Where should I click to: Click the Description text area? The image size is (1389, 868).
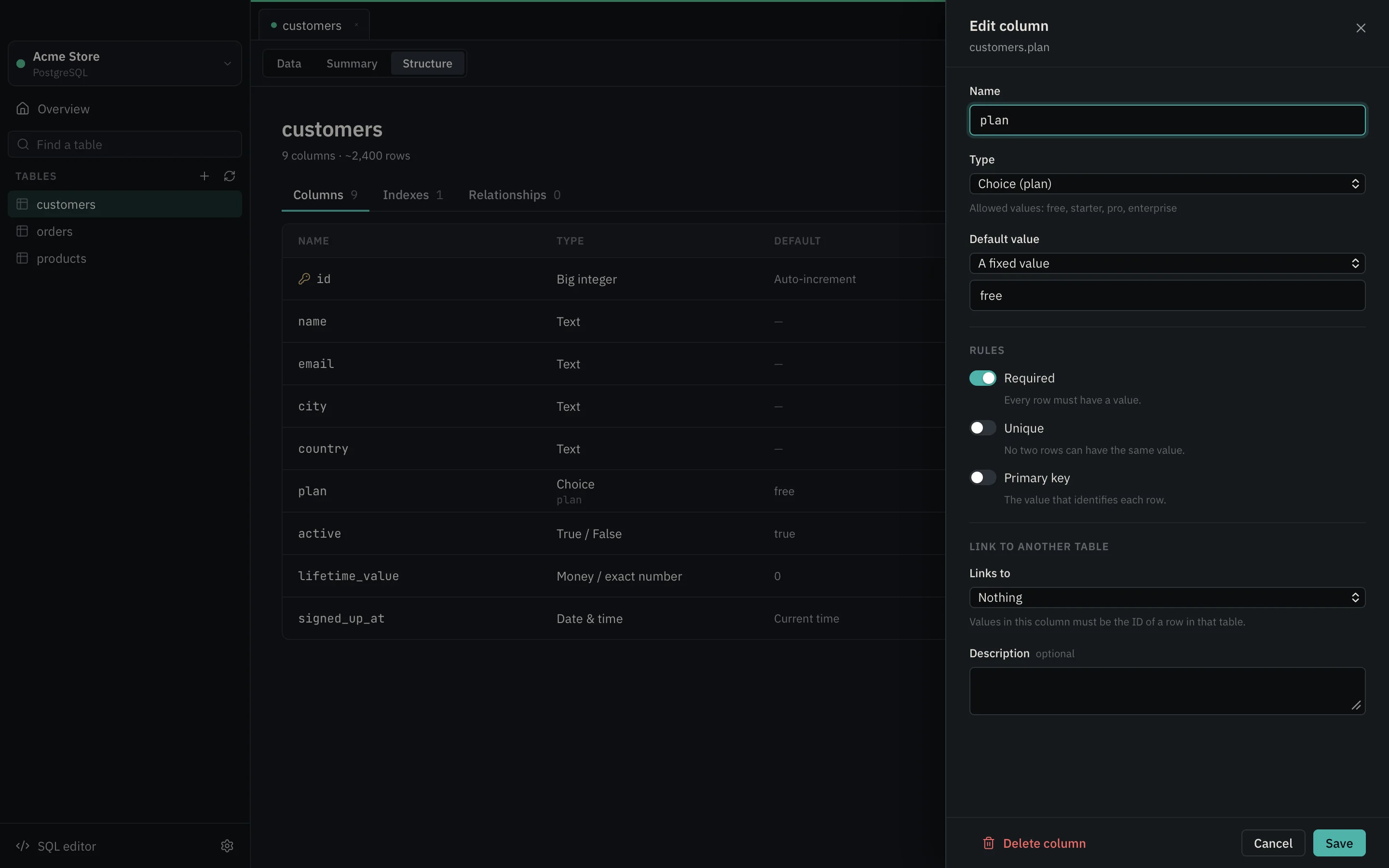coord(1167,691)
